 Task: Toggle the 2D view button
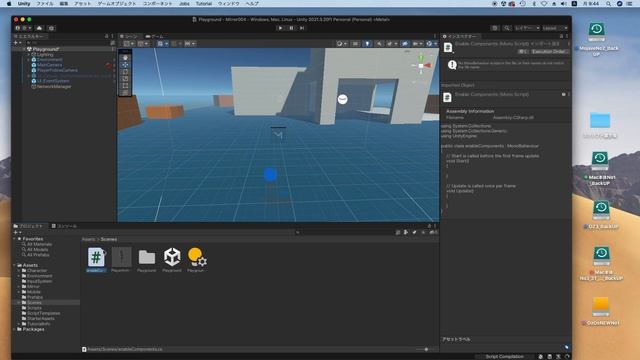coord(356,43)
